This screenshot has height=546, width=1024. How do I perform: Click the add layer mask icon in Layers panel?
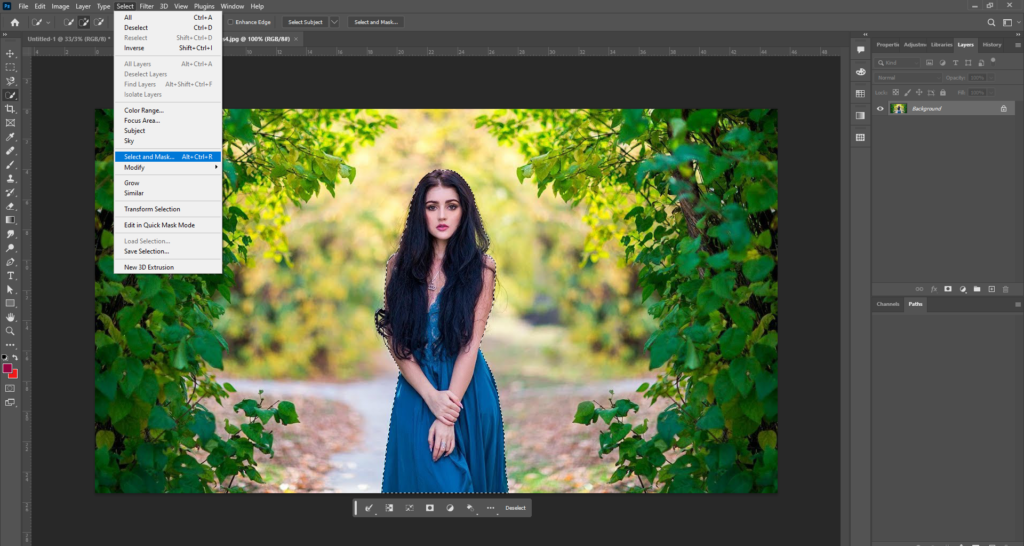click(947, 288)
